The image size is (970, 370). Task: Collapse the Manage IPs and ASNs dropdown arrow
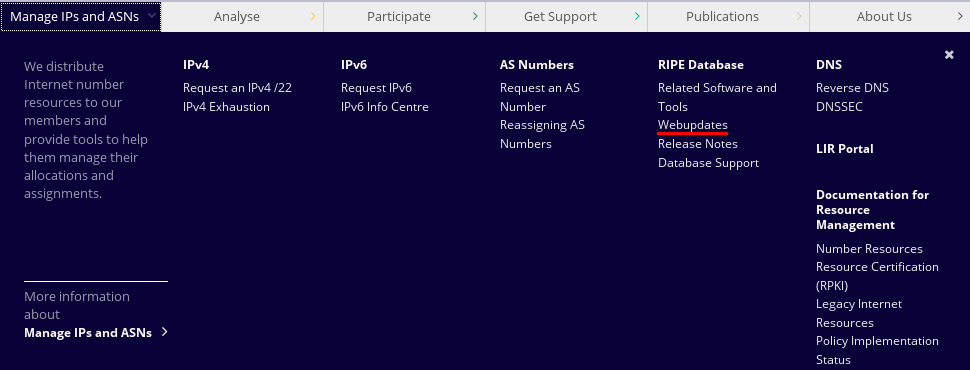pyautogui.click(x=152, y=17)
